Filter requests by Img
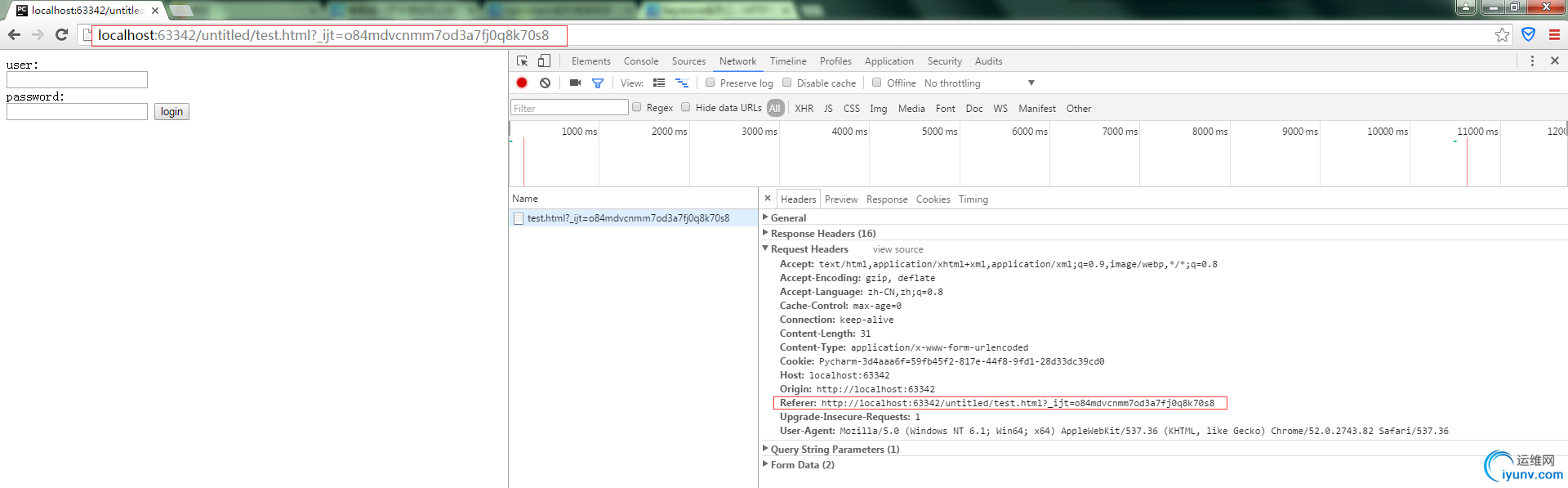Image resolution: width=1568 pixels, height=488 pixels. click(x=878, y=108)
